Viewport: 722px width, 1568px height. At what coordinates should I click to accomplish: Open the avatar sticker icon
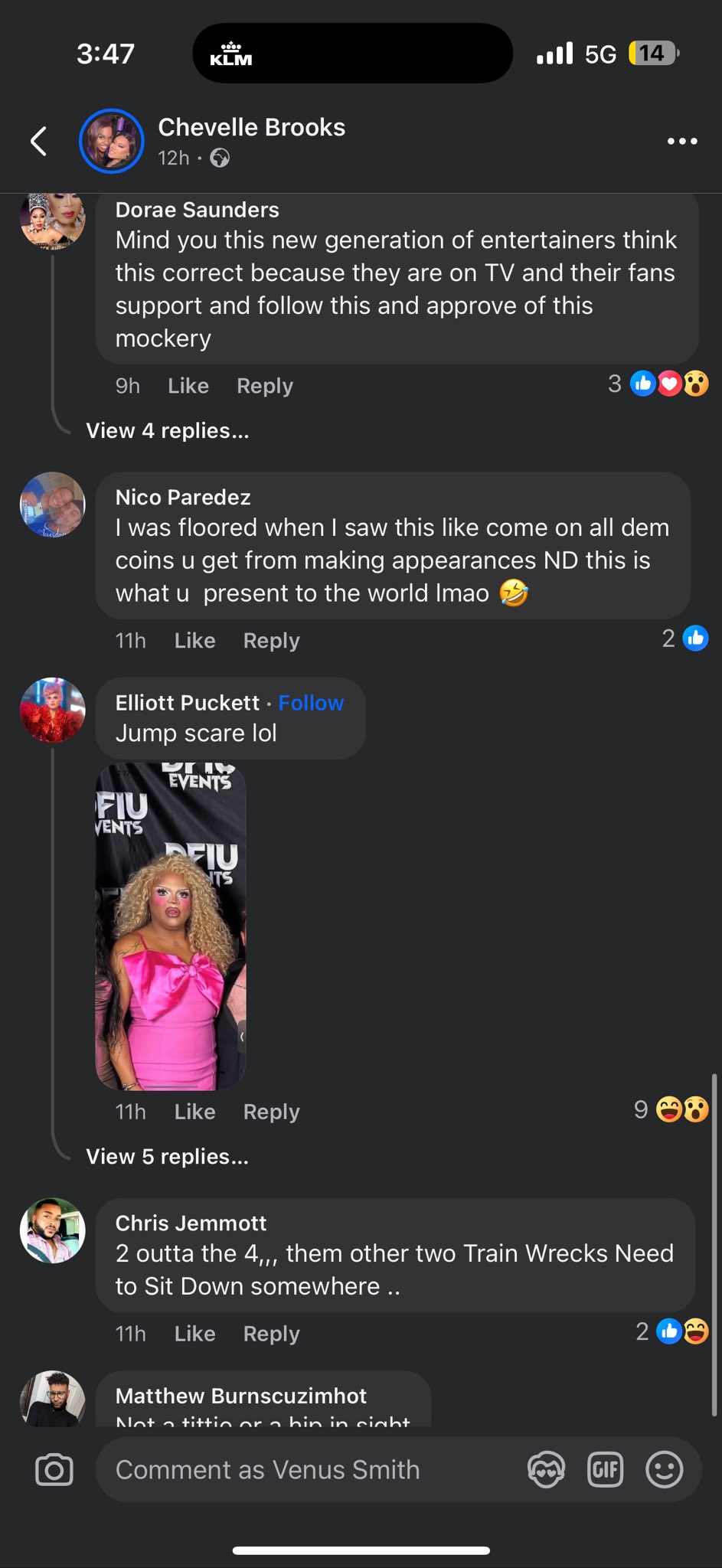tap(546, 1469)
